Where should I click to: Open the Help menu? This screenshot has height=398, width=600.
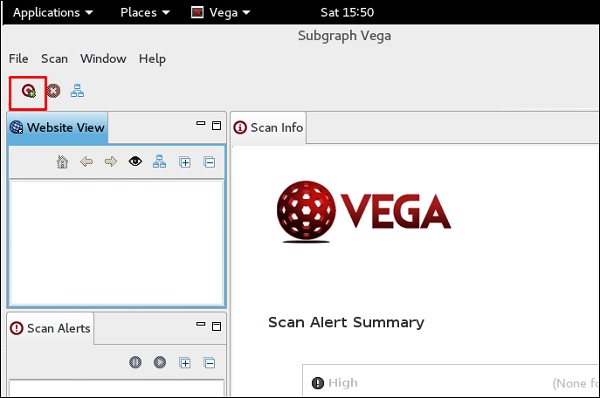(152, 59)
